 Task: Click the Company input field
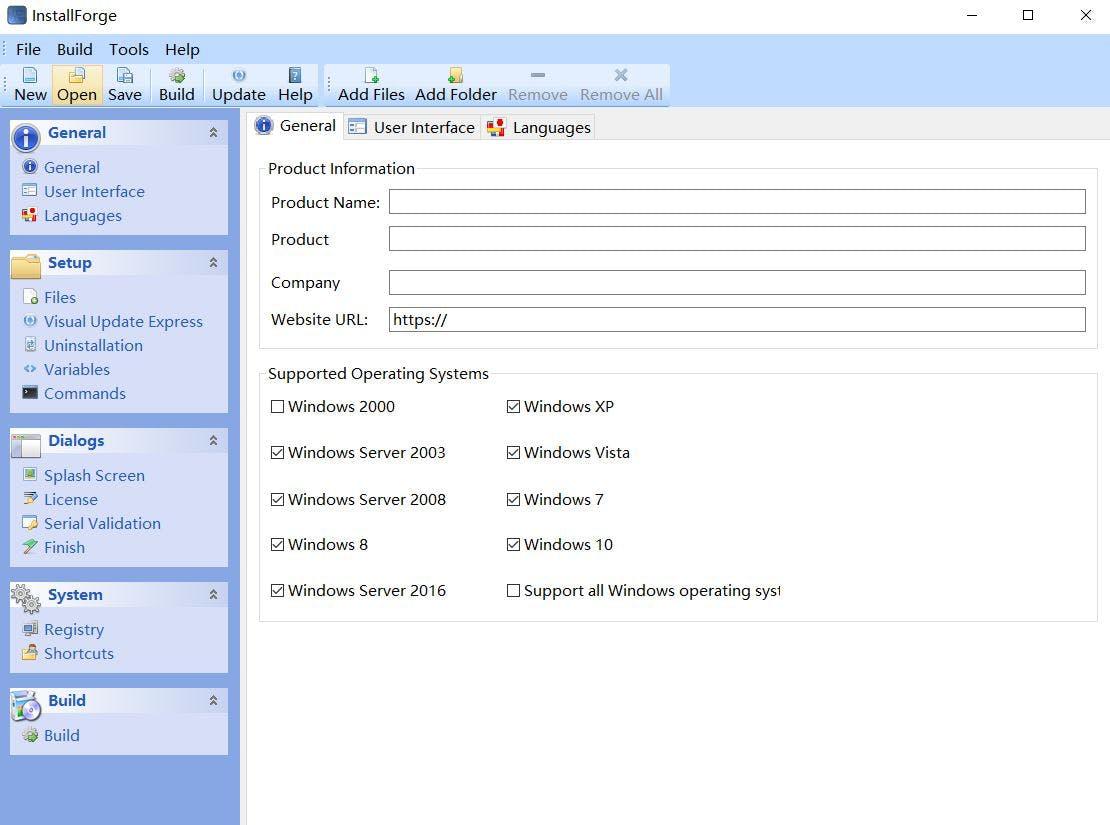pos(737,283)
